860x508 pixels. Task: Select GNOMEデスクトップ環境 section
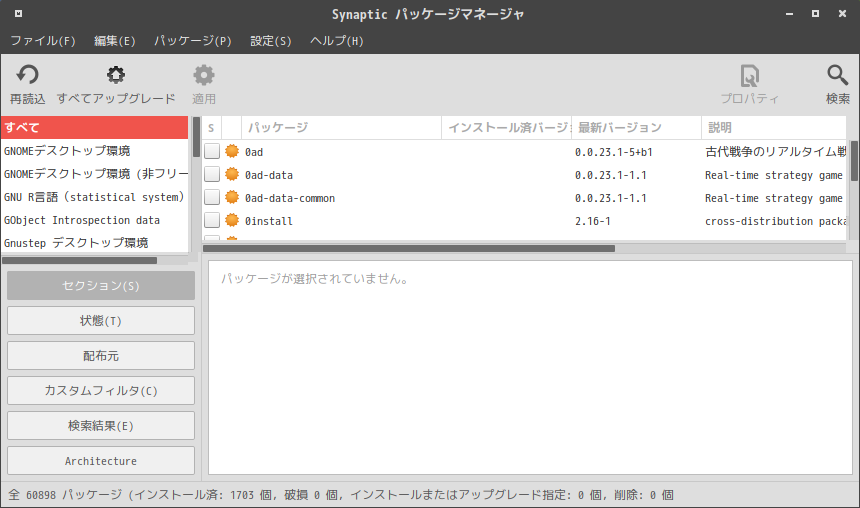[94, 150]
